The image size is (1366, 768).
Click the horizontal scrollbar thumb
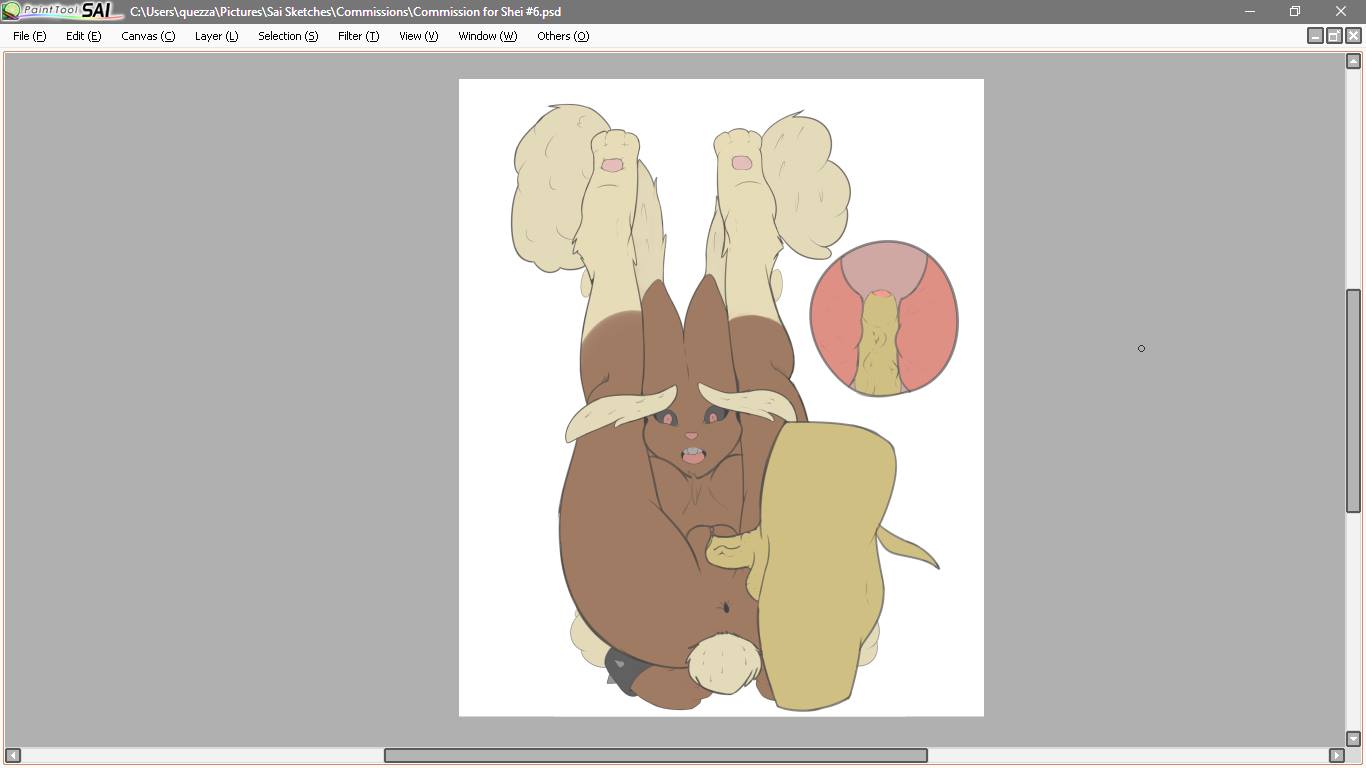(655, 755)
